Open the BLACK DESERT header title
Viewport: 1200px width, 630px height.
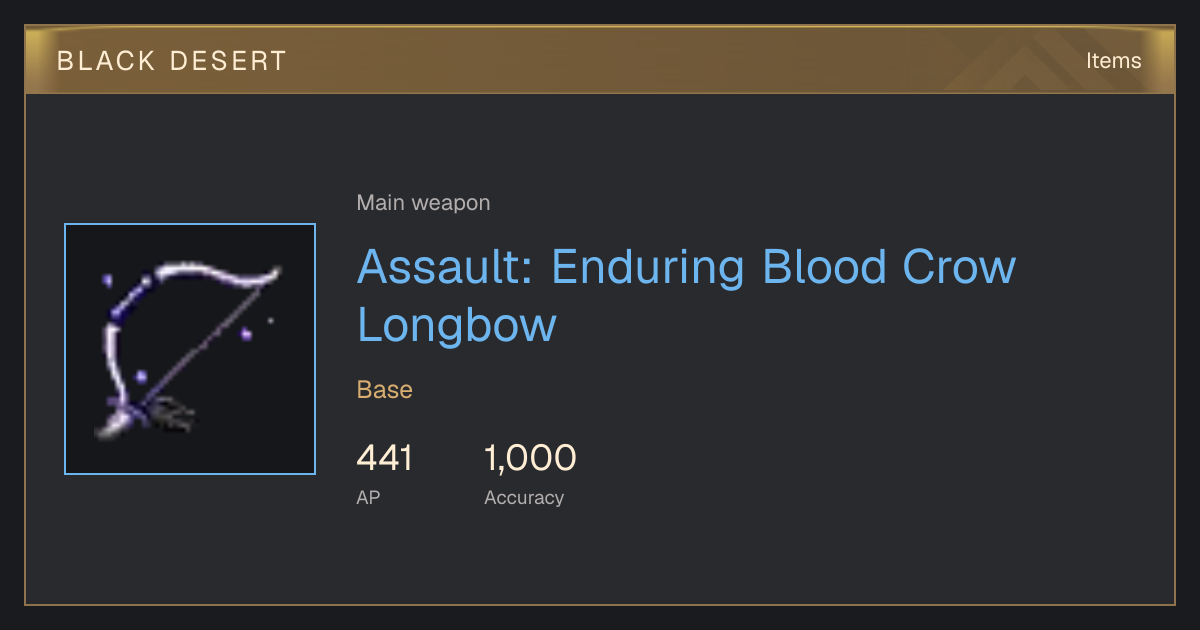[172, 61]
